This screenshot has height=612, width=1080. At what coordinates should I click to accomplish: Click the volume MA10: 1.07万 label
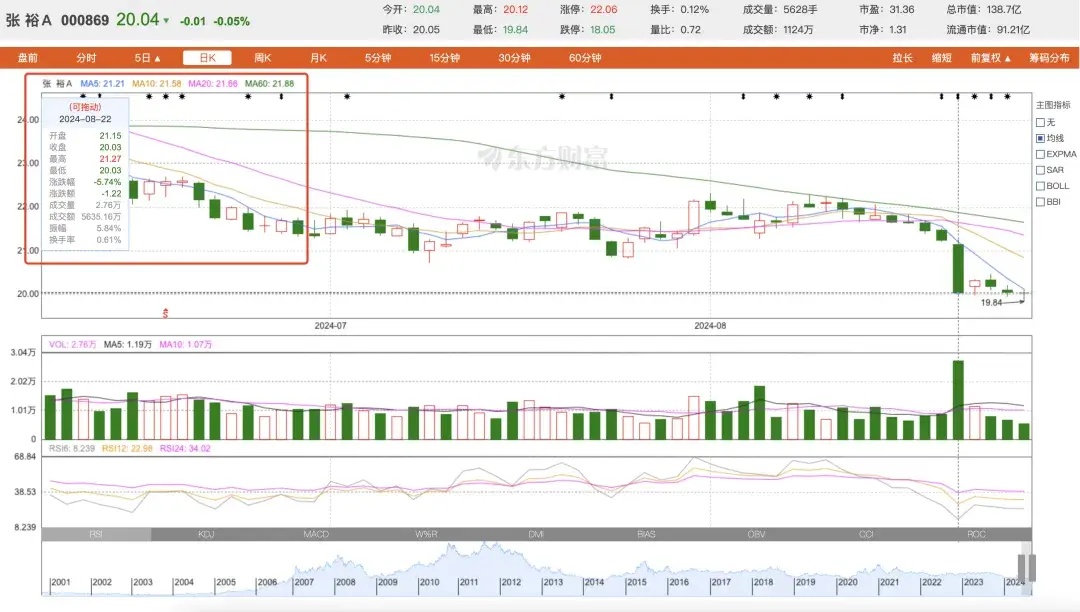coord(186,344)
